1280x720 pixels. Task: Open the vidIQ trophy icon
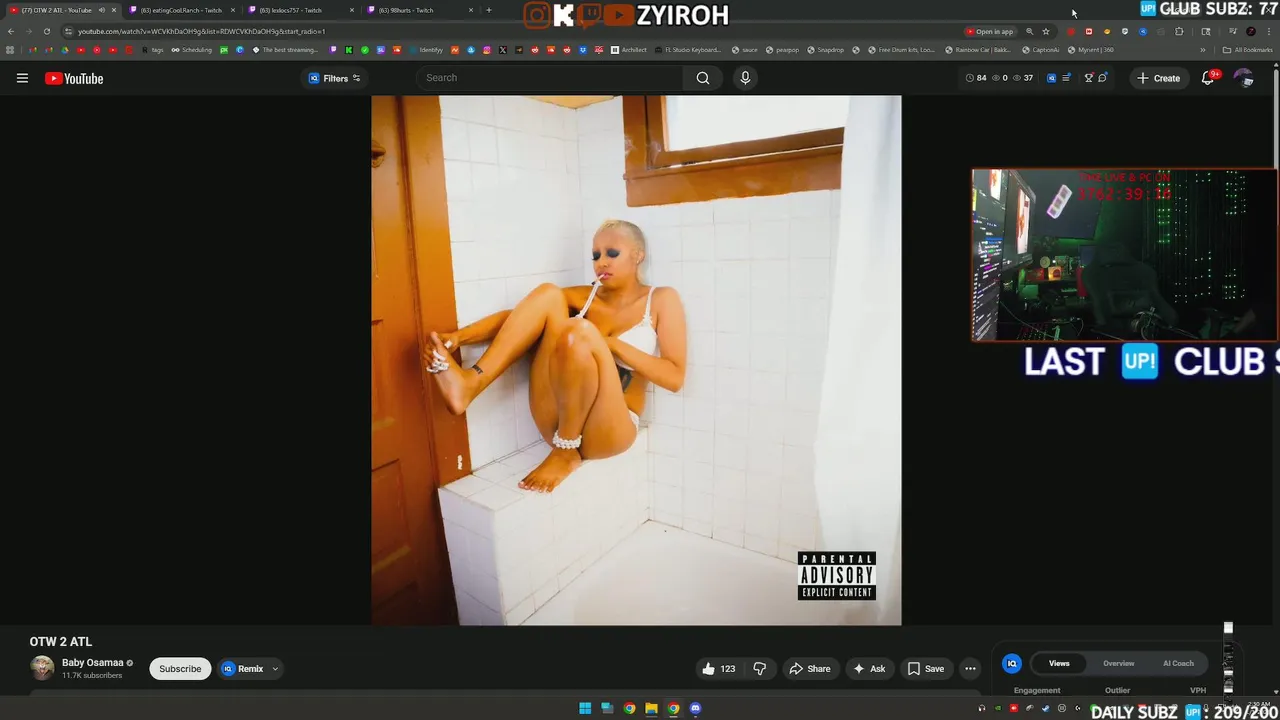click(x=1089, y=78)
